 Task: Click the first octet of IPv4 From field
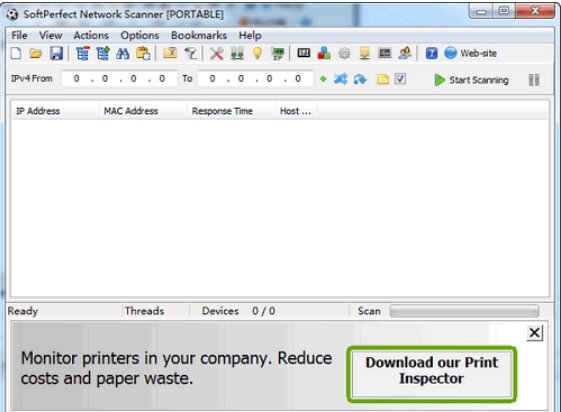point(76,79)
